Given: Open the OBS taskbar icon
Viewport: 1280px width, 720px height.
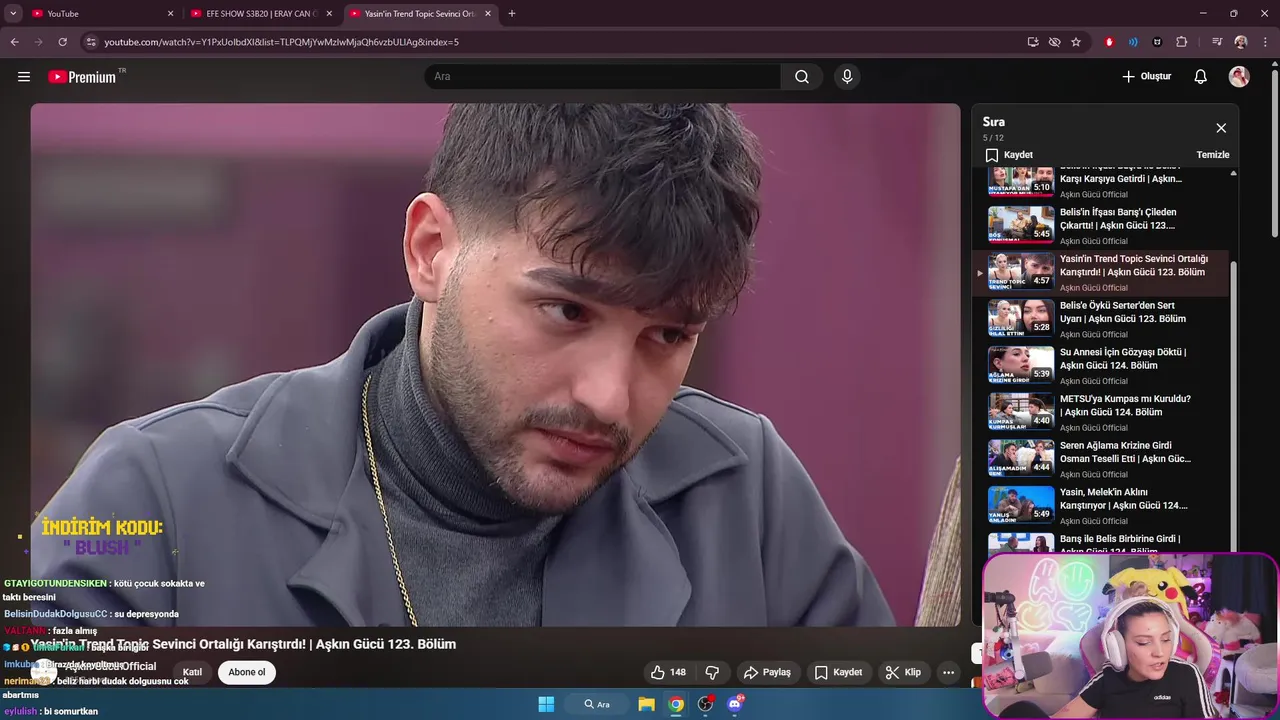Looking at the screenshot, I should (x=705, y=704).
